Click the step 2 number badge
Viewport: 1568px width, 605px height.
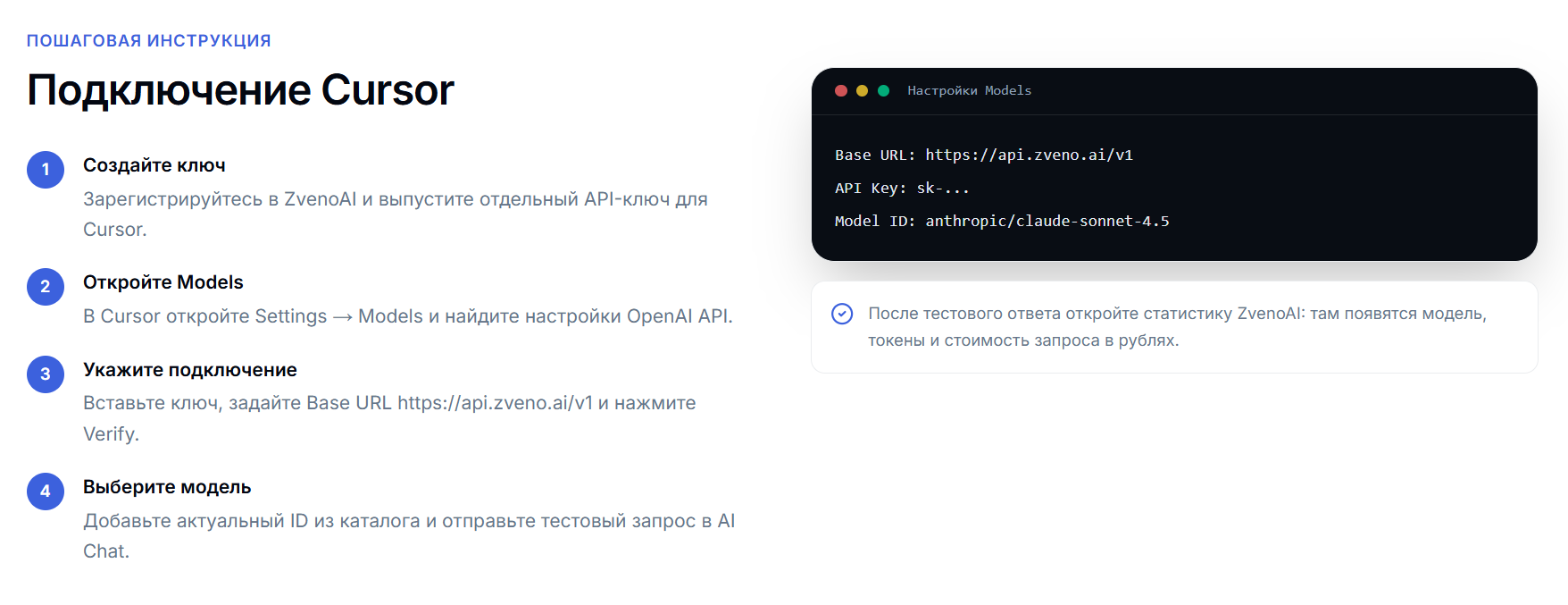pyautogui.click(x=46, y=287)
